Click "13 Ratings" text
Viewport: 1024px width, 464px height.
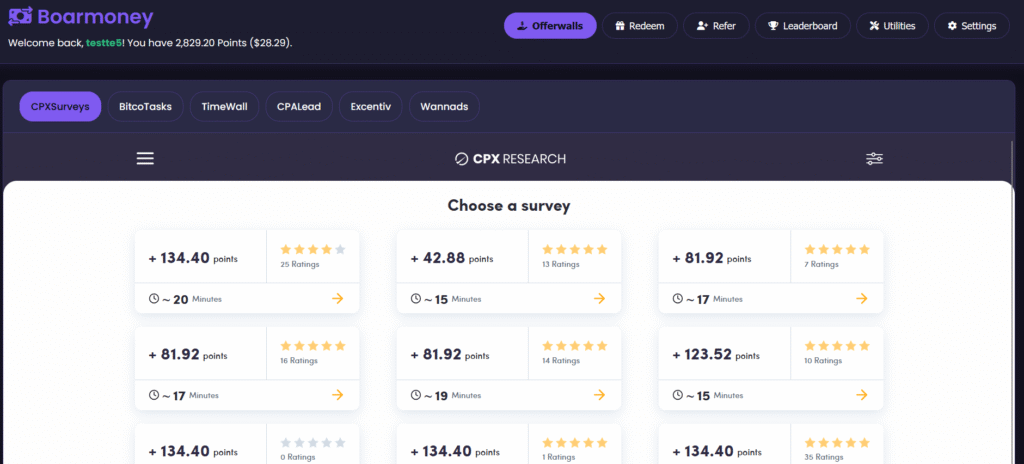point(560,264)
